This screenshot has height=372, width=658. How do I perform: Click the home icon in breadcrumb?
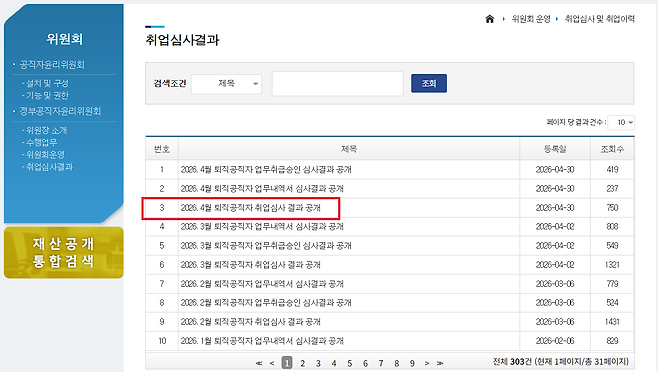click(x=489, y=19)
